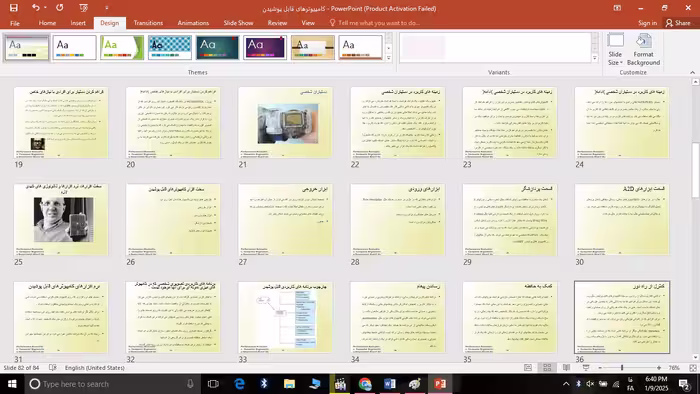Click the 76% zoom level
The width and height of the screenshot is (700, 394).
click(x=674, y=368)
